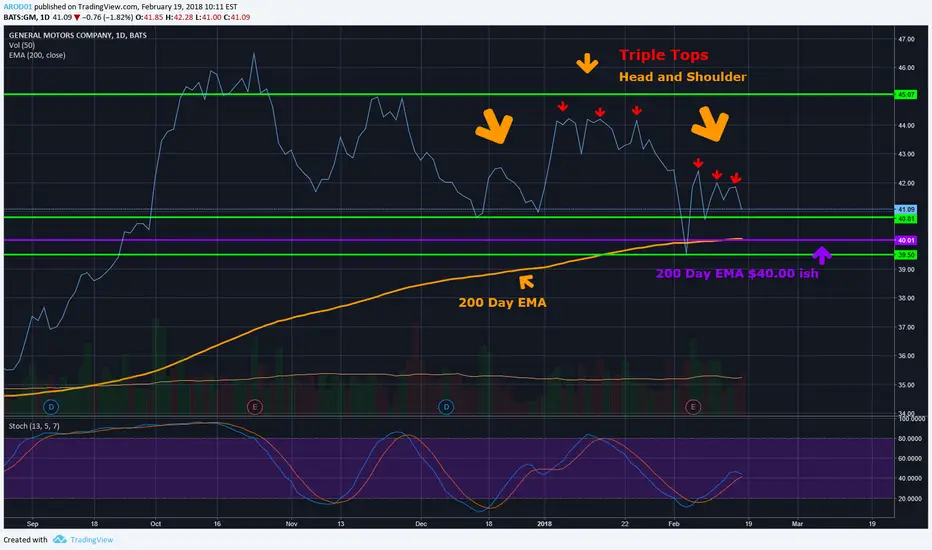
Task: Click the Vol (50) indicator legend
Action: click(x=21, y=45)
